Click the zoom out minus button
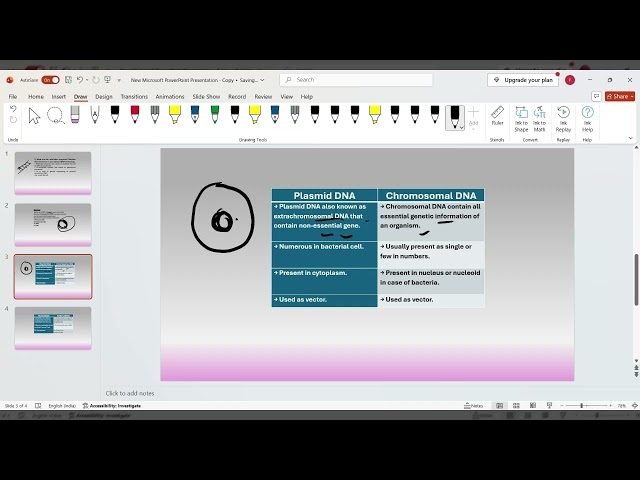Screen dimensions: 640x480 [x=562, y=406]
